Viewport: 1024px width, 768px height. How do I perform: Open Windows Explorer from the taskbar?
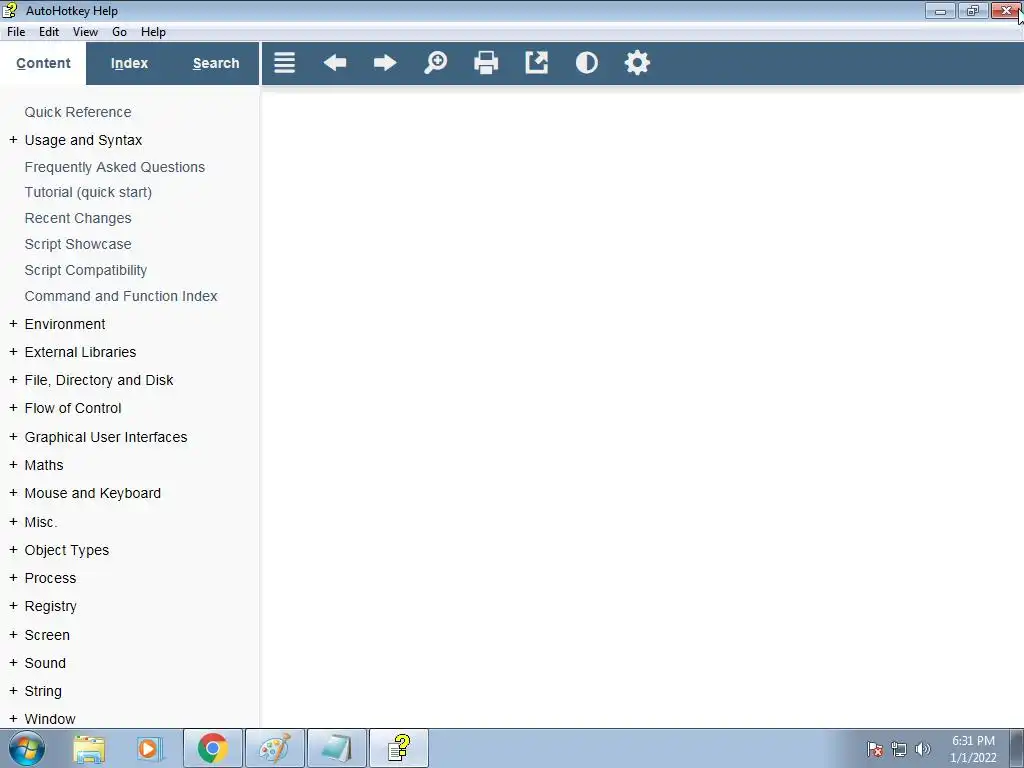coord(89,748)
